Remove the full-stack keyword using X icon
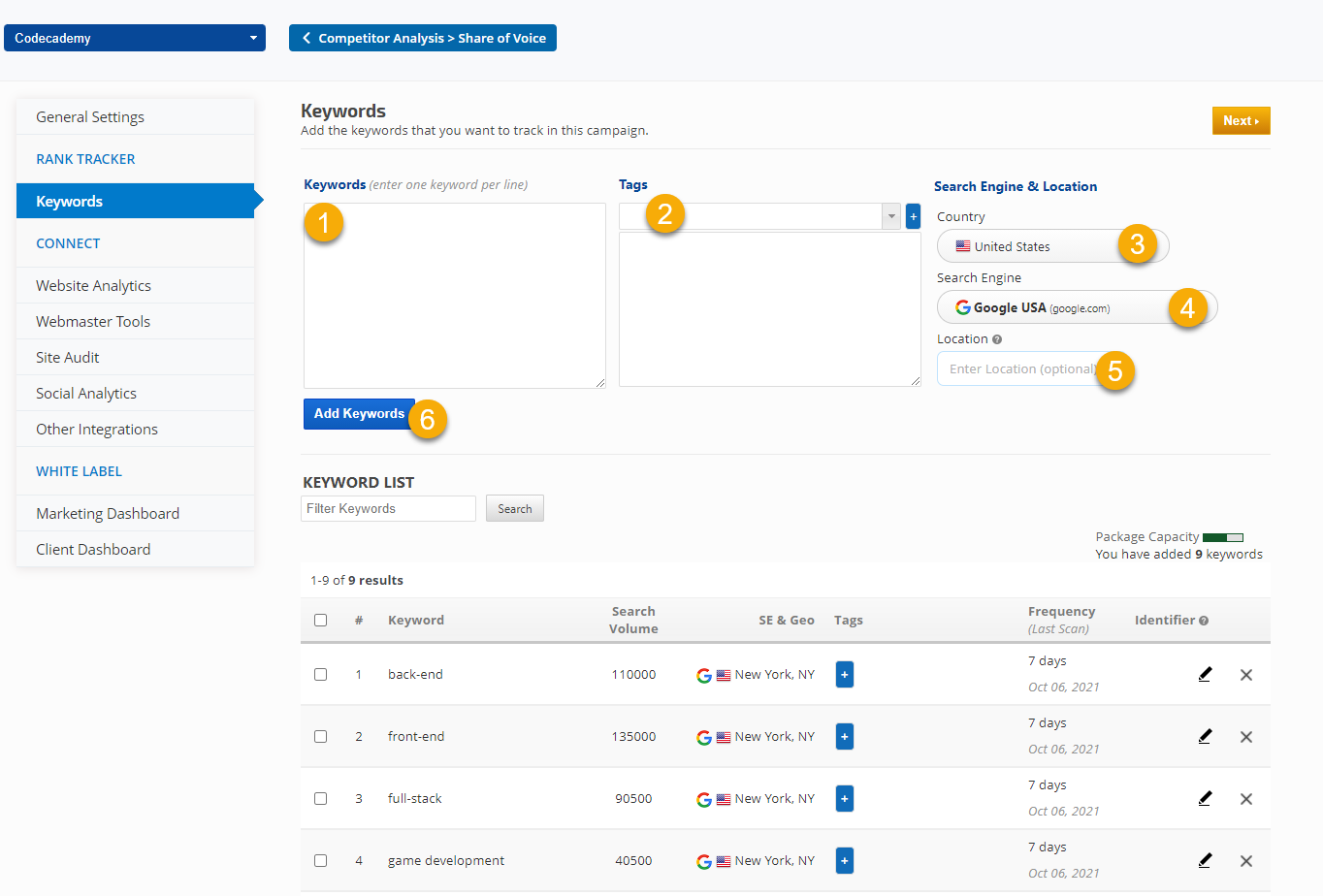The width and height of the screenshot is (1323, 896). click(x=1246, y=799)
